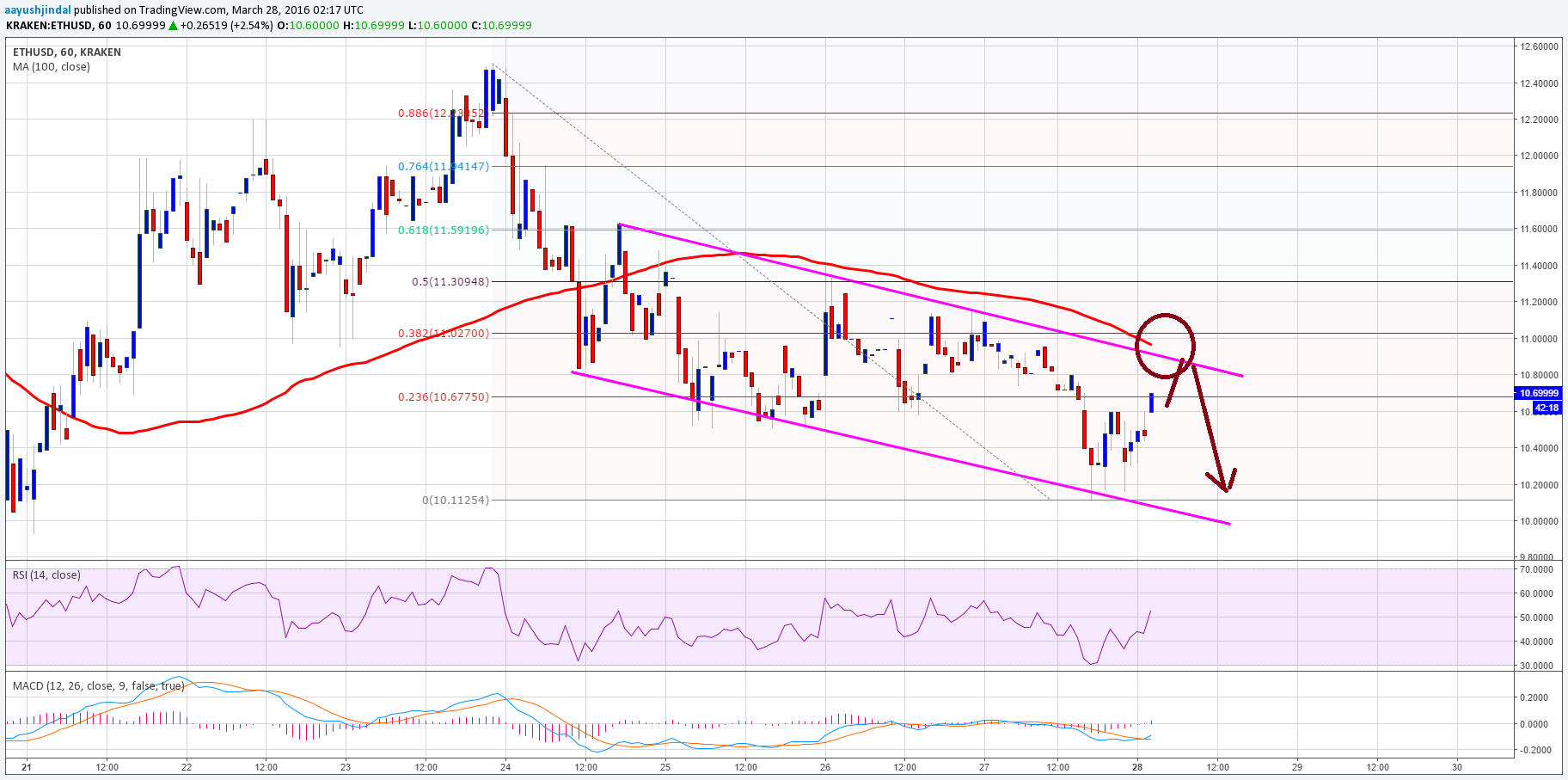Click the 70.0000 RSI axis value
Screen dimensions: 1568x780
[1537, 569]
